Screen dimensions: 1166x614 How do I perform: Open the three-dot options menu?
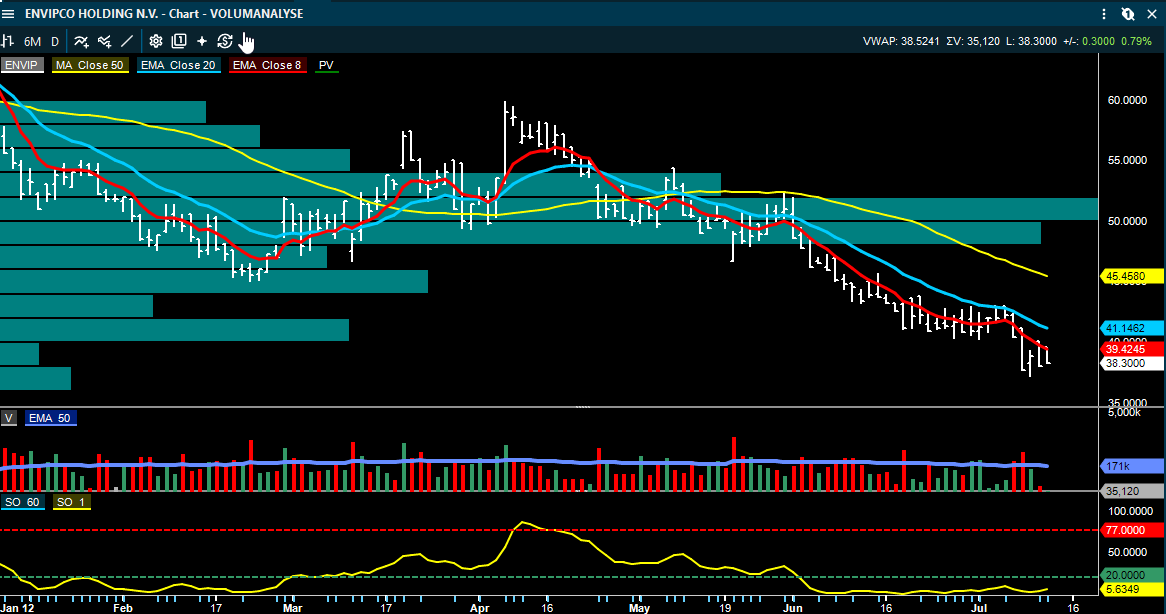pyautogui.click(x=1104, y=14)
